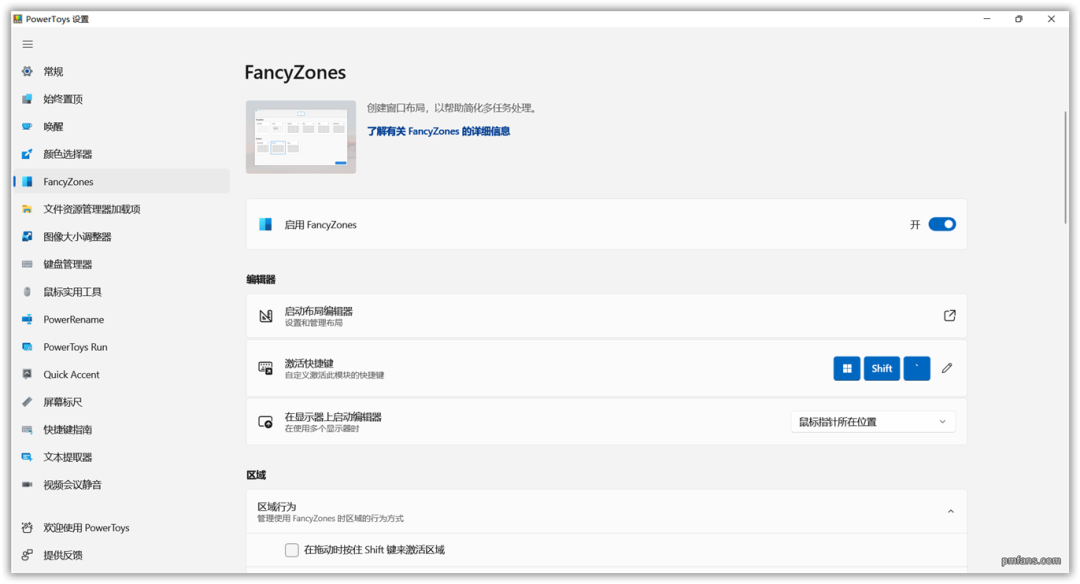This screenshot has width=1080, height=584.
Task: Turn off the 启用 FancyZones toggle
Action: (942, 224)
